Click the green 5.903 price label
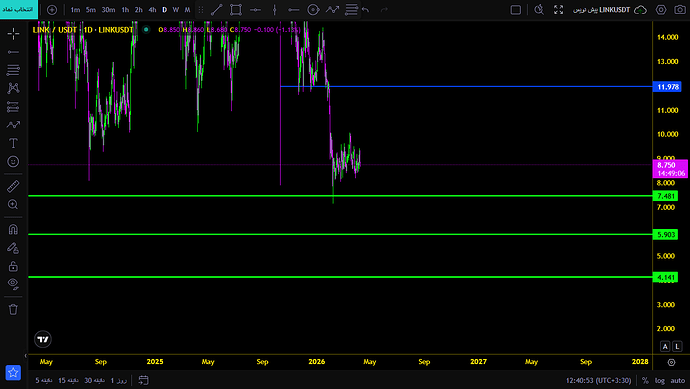The image size is (690, 389). pos(666,235)
